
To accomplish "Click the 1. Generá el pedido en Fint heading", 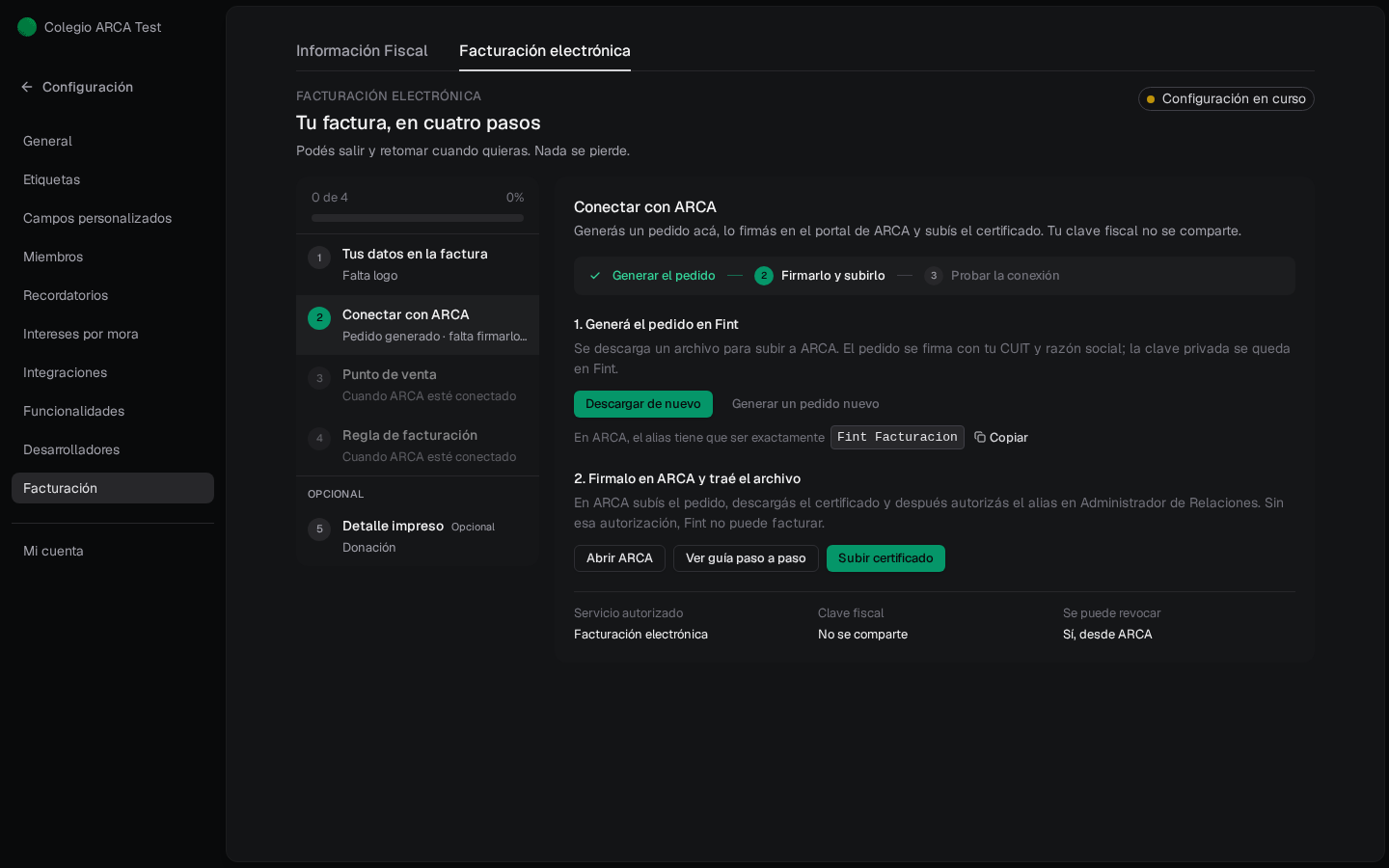I will [x=656, y=325].
